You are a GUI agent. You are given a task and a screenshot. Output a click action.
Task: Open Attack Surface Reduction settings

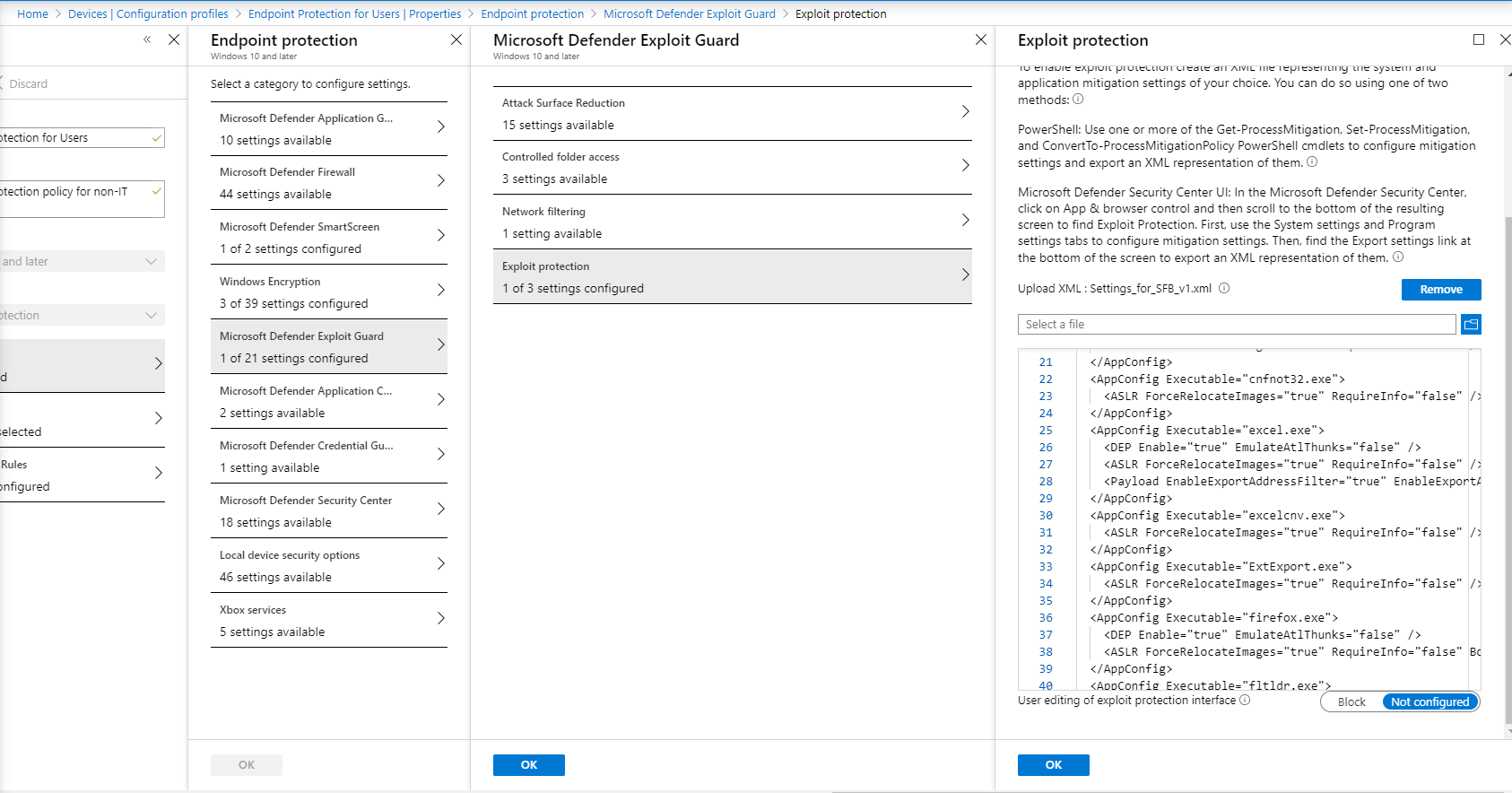[733, 114]
